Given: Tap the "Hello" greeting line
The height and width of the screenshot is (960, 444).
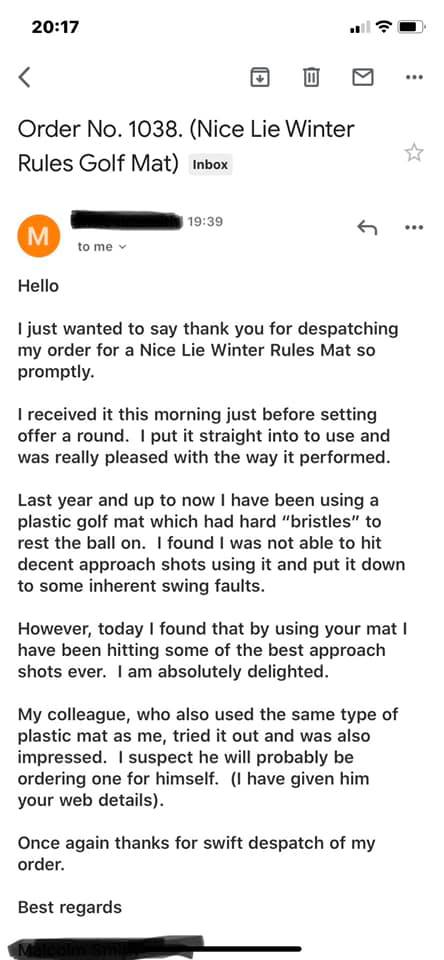Looking at the screenshot, I should pos(39,286).
